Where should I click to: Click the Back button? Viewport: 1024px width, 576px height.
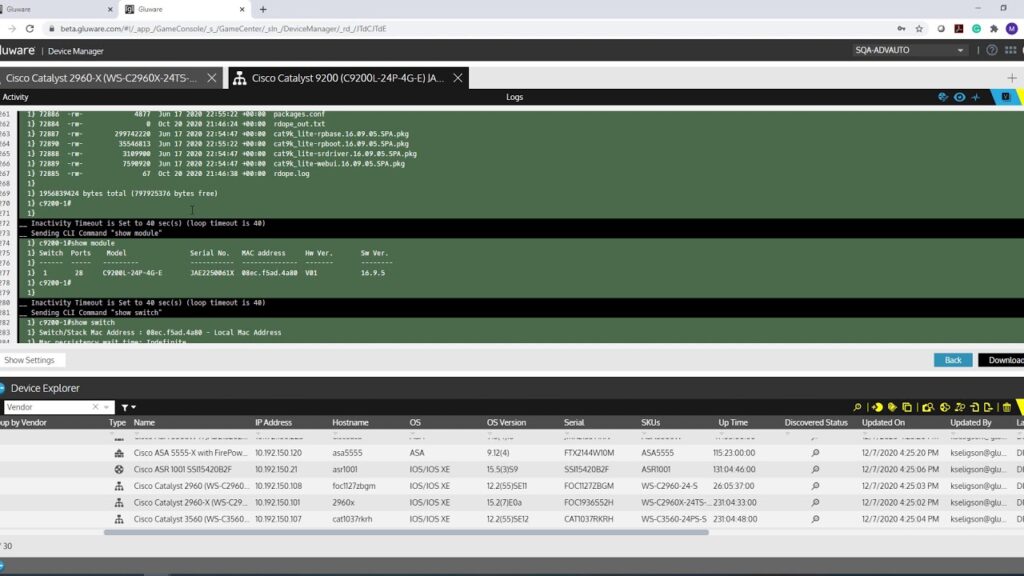coord(952,359)
